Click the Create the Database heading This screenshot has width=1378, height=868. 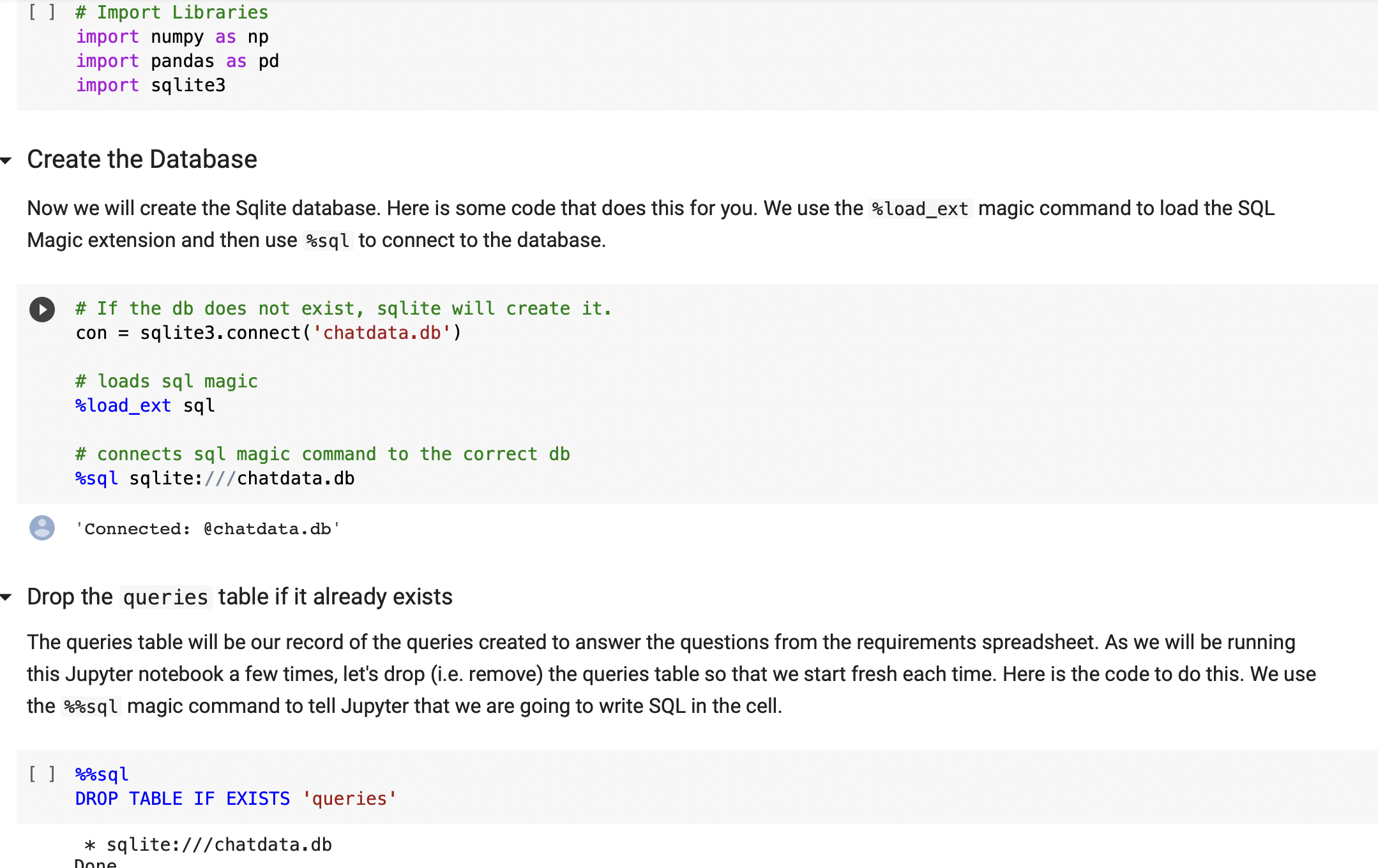tap(142, 159)
